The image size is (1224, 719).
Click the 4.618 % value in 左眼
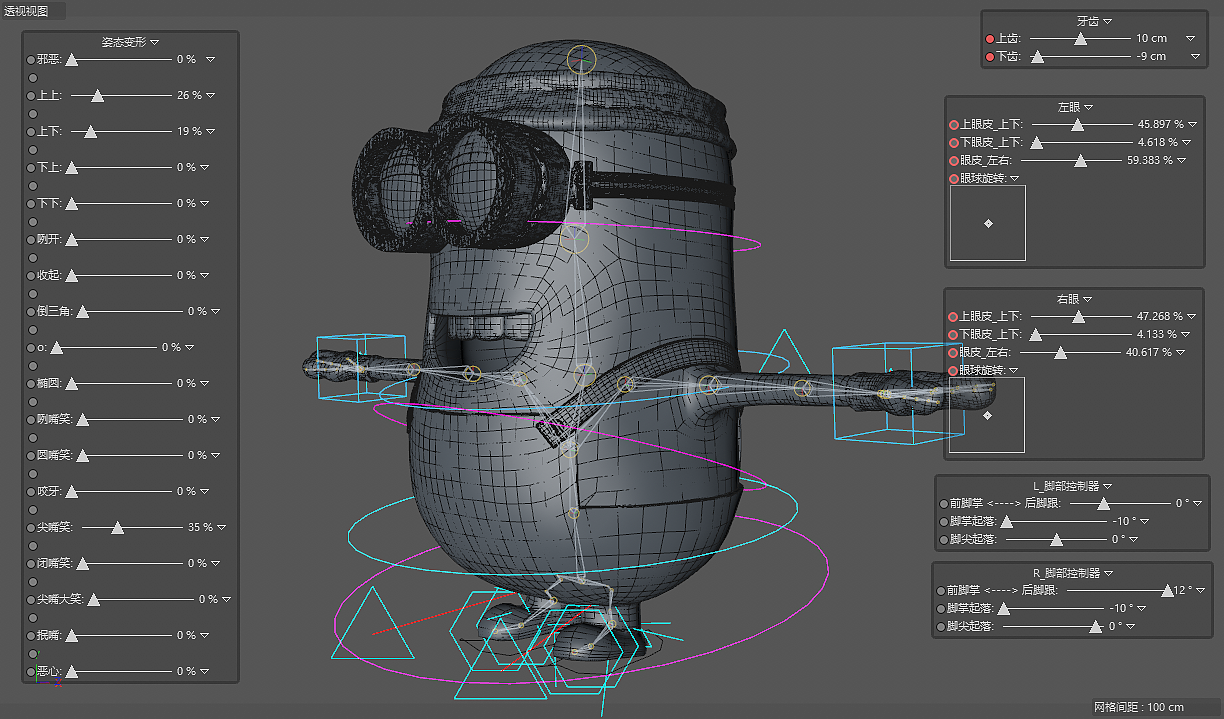pos(1158,143)
